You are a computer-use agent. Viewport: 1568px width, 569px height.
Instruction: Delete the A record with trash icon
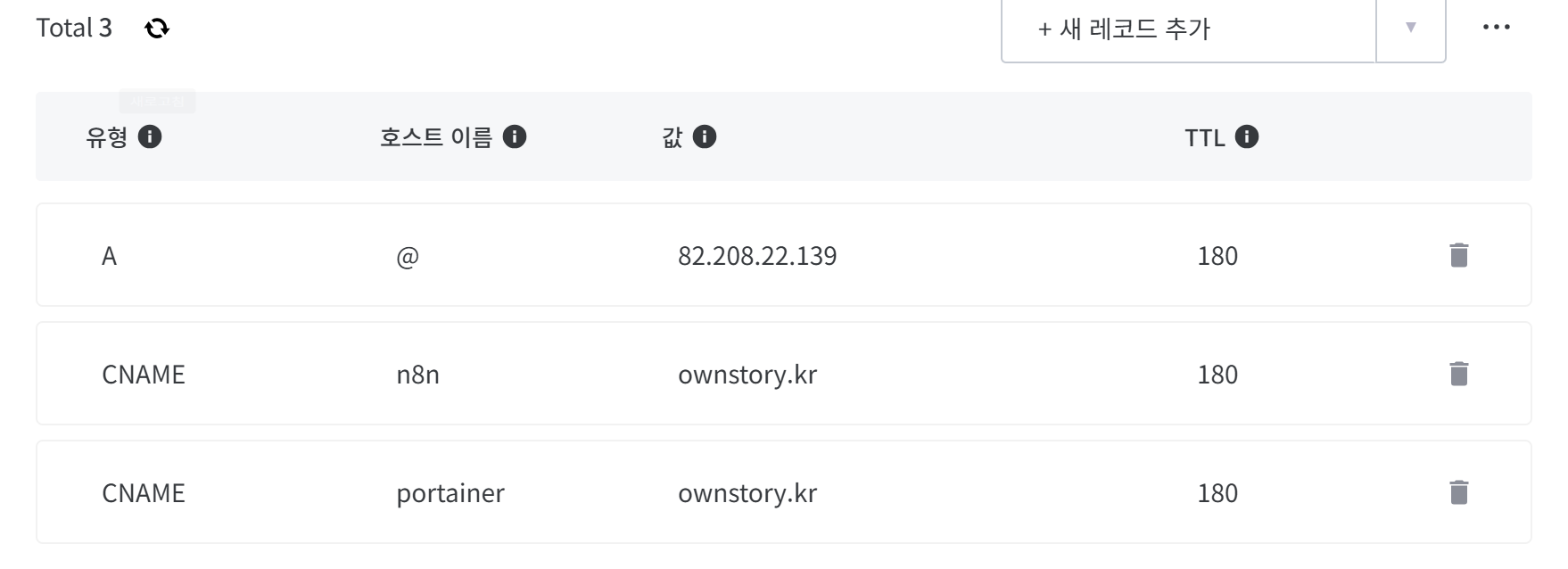1458,255
